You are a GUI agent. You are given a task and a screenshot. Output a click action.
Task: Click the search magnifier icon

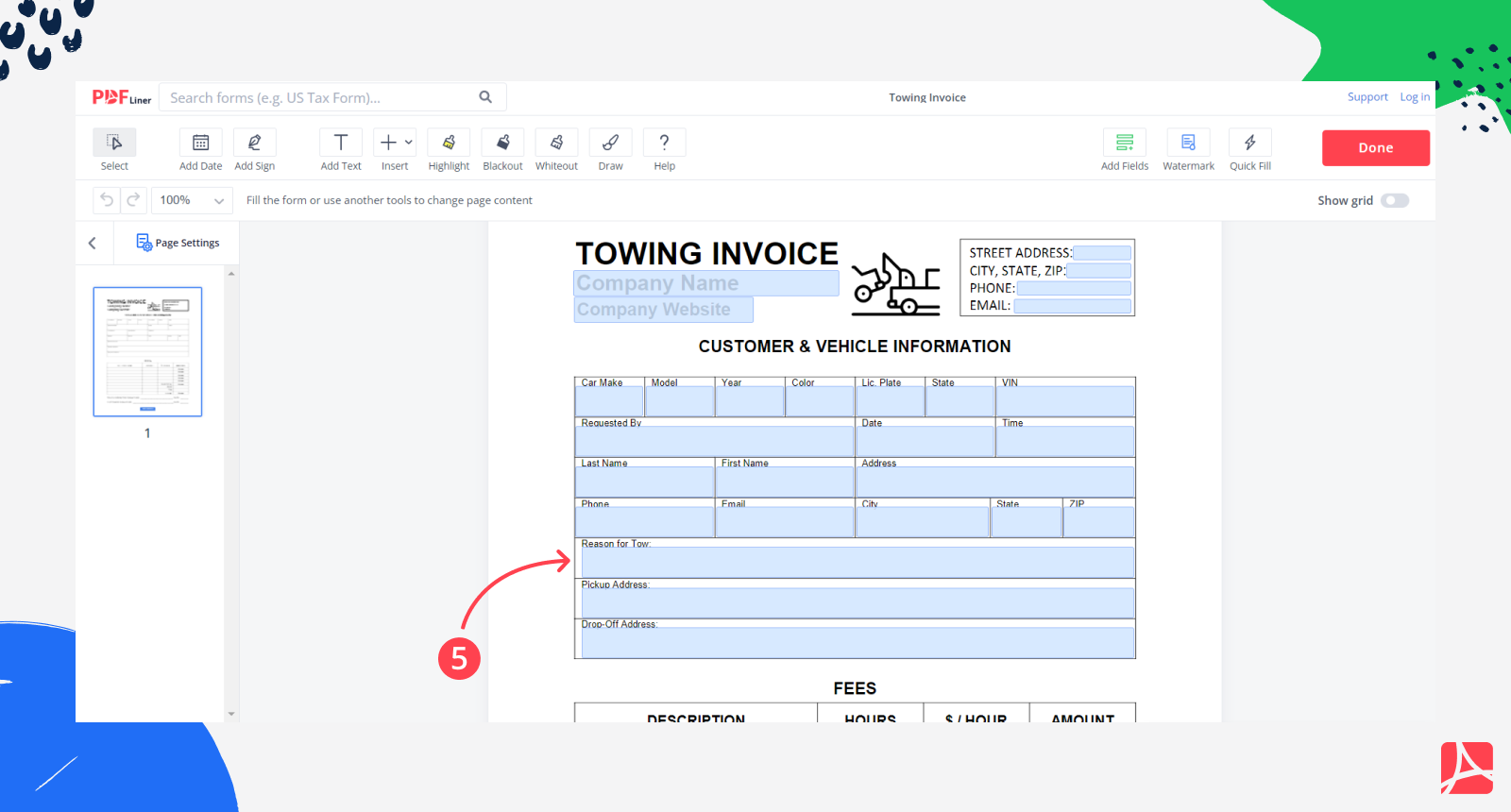pos(485,97)
